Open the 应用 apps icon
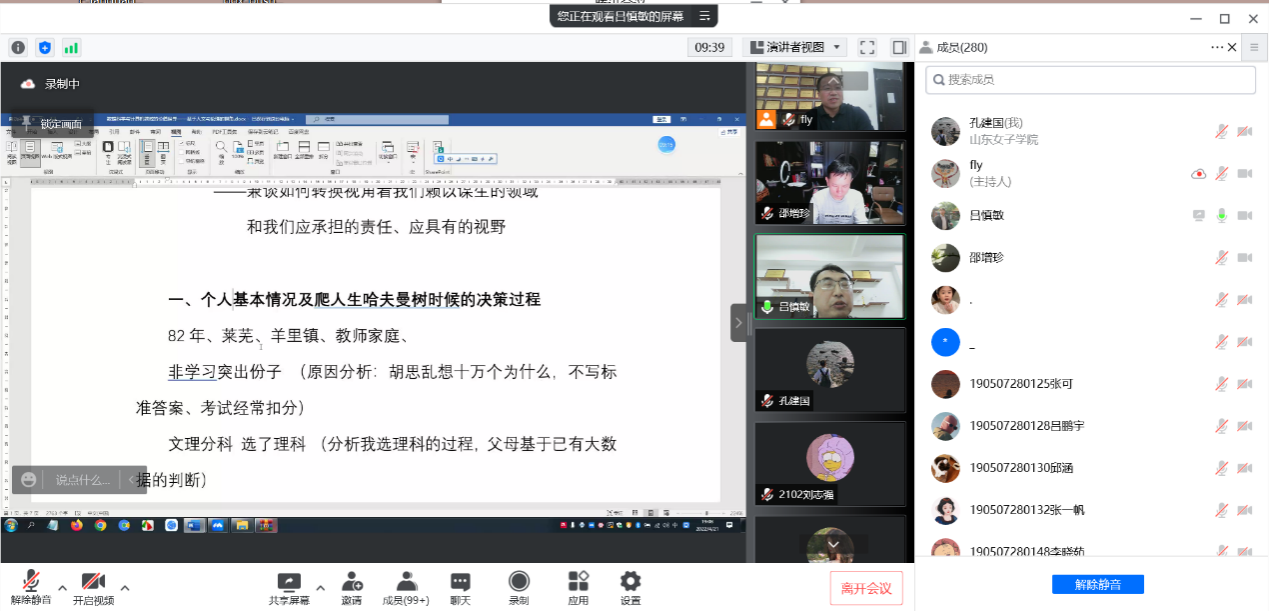This screenshot has height=611, width=1269. point(578,587)
